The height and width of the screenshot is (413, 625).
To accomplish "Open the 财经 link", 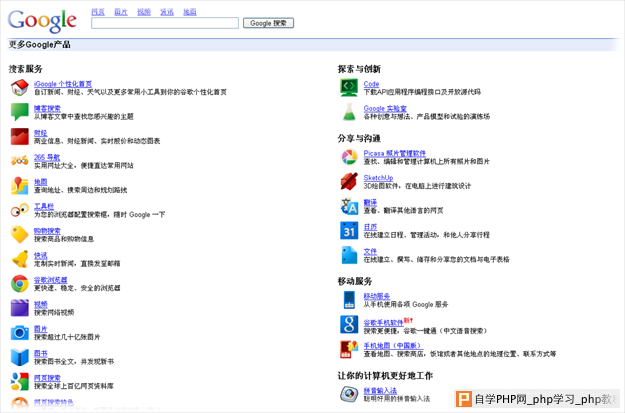I will point(41,133).
